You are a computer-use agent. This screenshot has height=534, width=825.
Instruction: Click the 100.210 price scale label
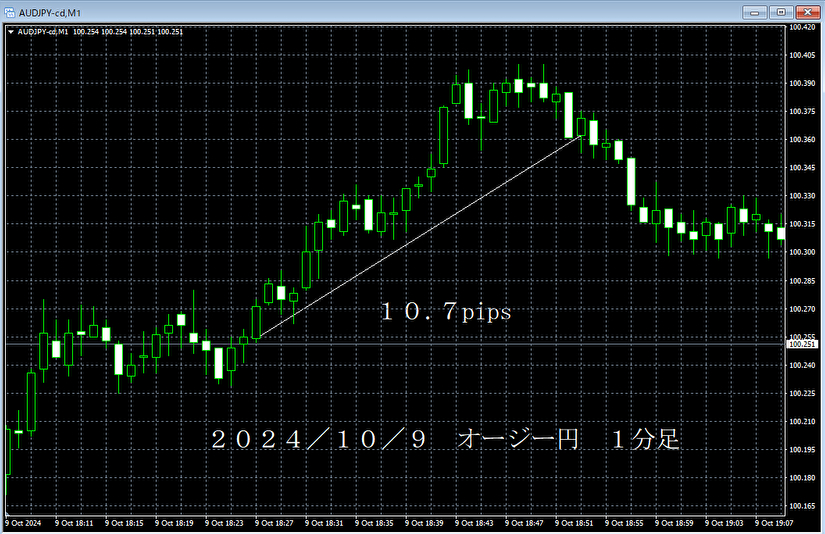[802, 421]
